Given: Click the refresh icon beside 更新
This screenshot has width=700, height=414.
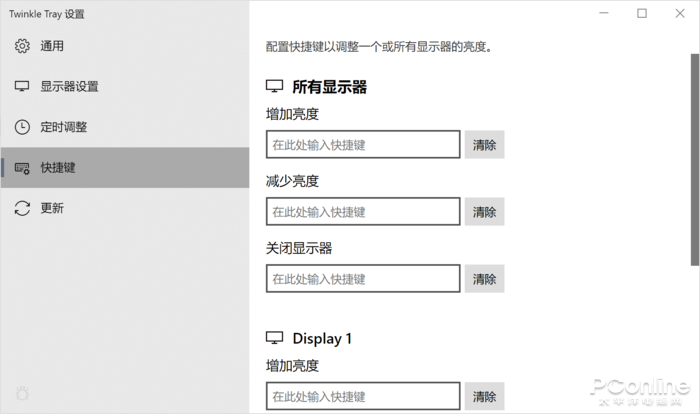Looking at the screenshot, I should click(x=22, y=208).
